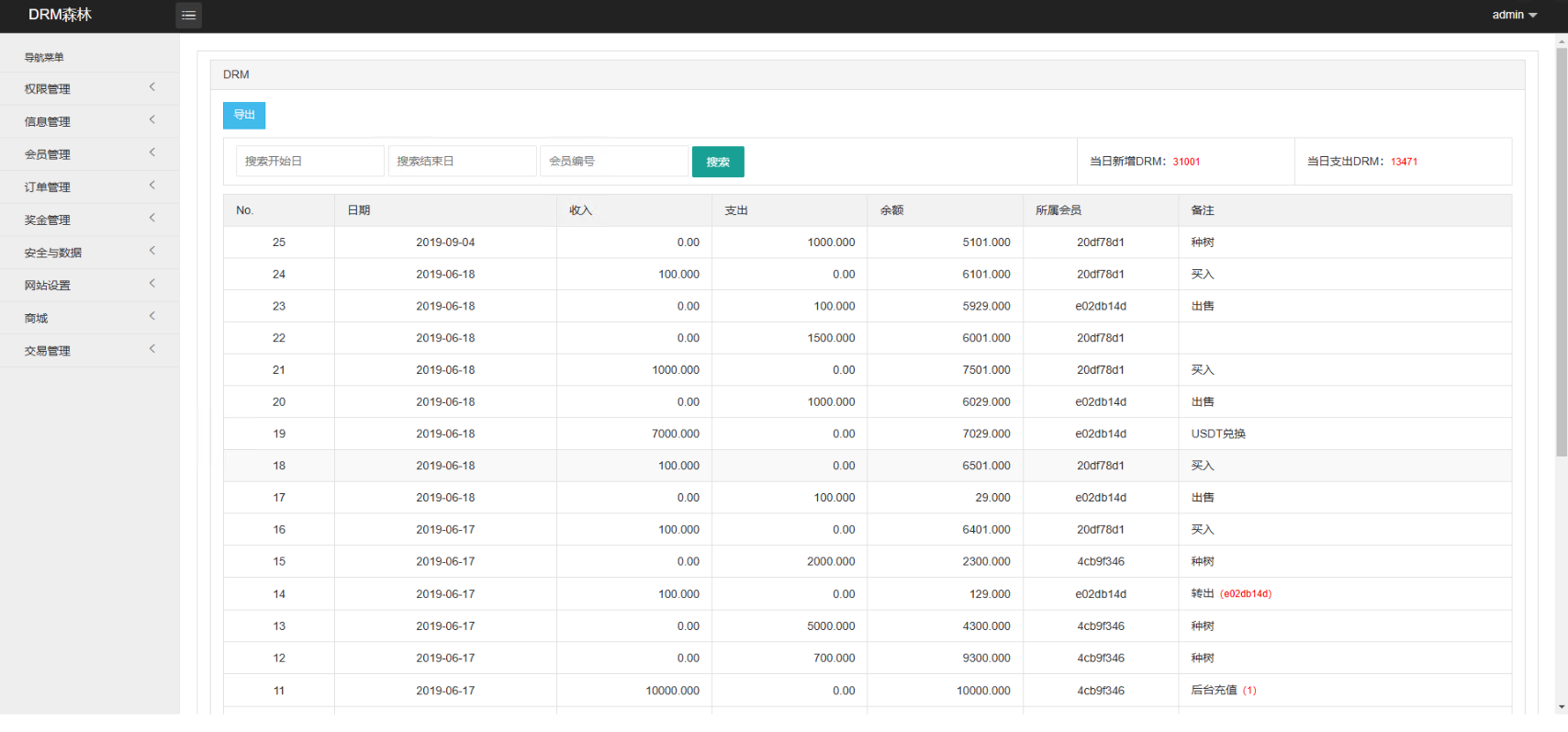
Task: Click the scrollbar down arrow
Action: (x=1562, y=707)
